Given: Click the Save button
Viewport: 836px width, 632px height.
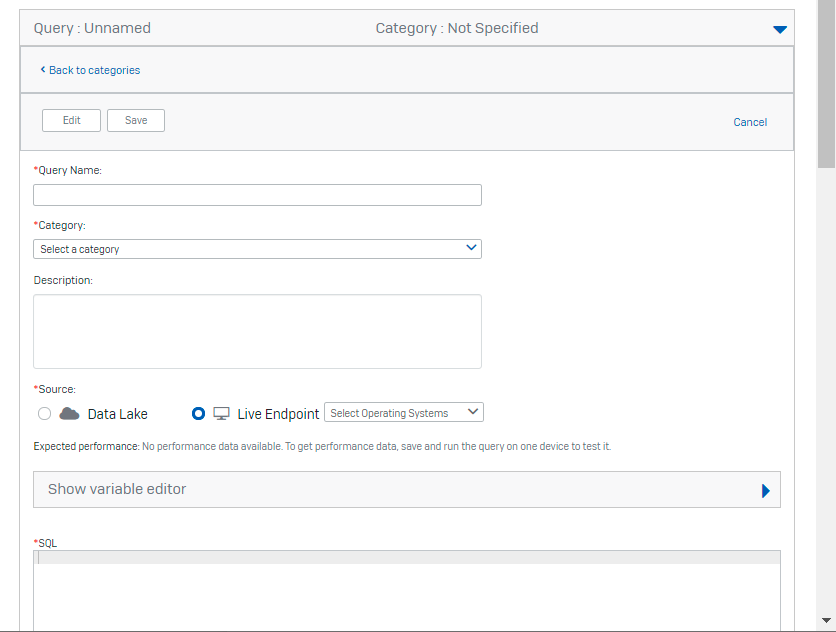Looking at the screenshot, I should [135, 120].
